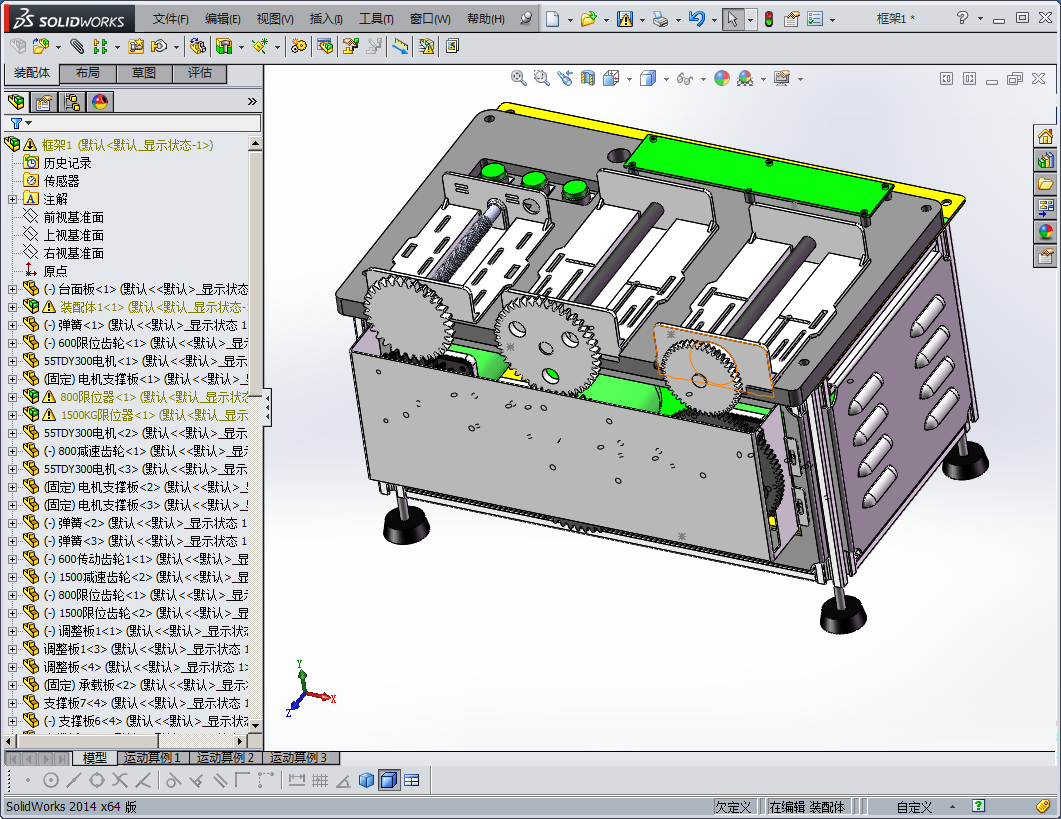Click the File Properties icon in top toolbar
The height and width of the screenshot is (819, 1061).
point(792,19)
